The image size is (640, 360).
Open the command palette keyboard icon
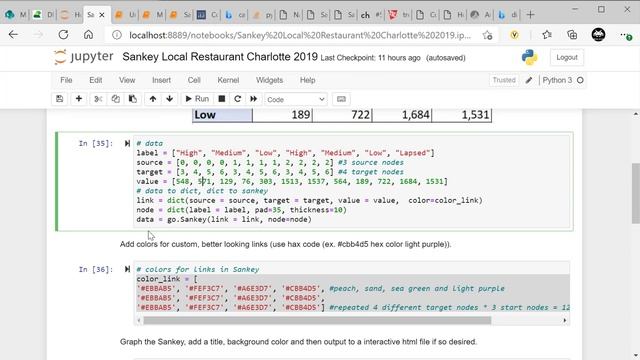click(341, 99)
